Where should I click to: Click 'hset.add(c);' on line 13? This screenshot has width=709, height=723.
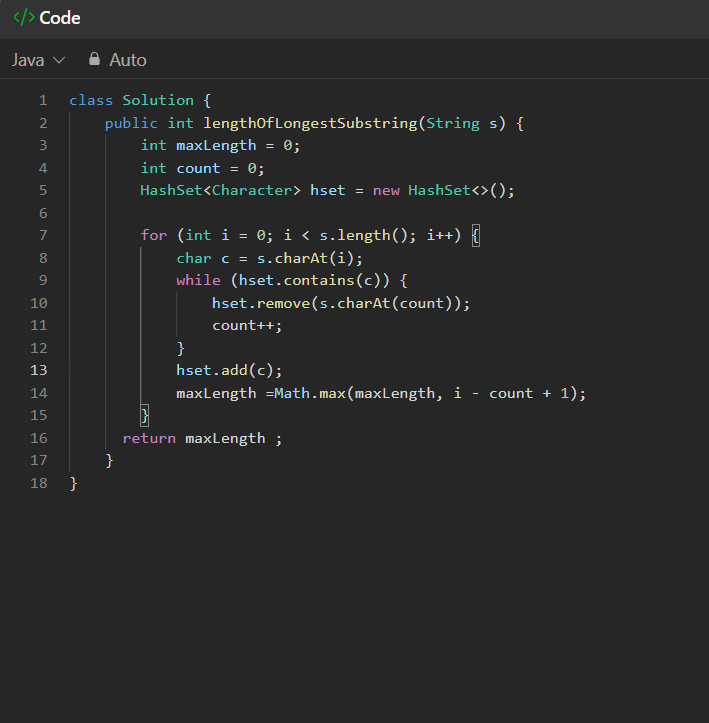point(229,371)
